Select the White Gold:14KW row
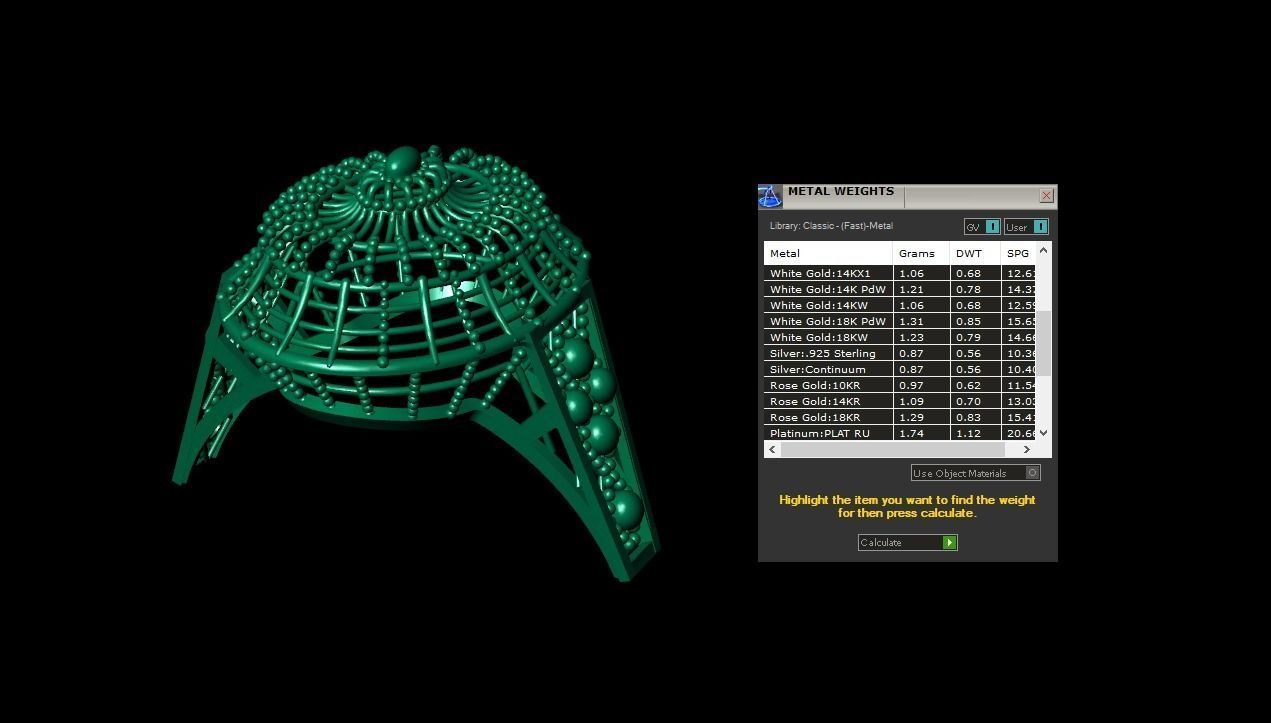This screenshot has width=1271, height=723. pyautogui.click(x=900, y=305)
